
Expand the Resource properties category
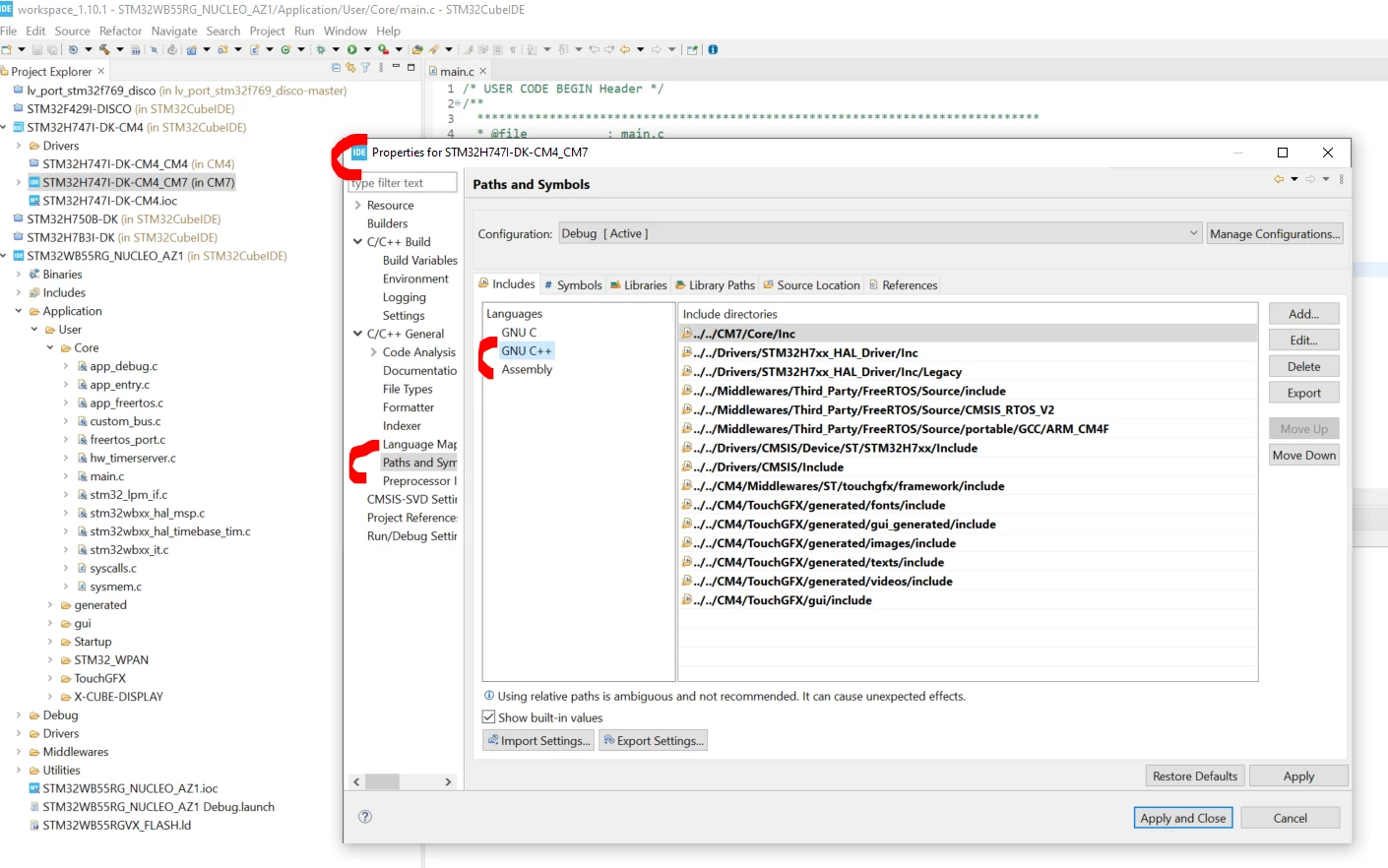(x=358, y=206)
